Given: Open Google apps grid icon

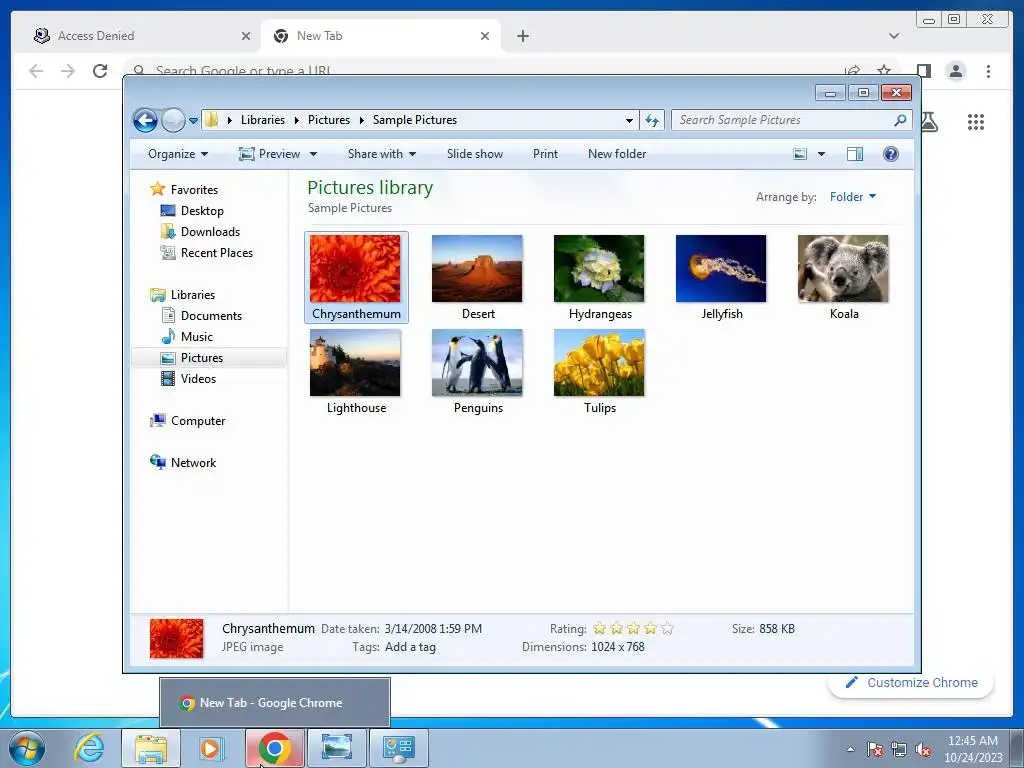Looking at the screenshot, I should [x=976, y=121].
